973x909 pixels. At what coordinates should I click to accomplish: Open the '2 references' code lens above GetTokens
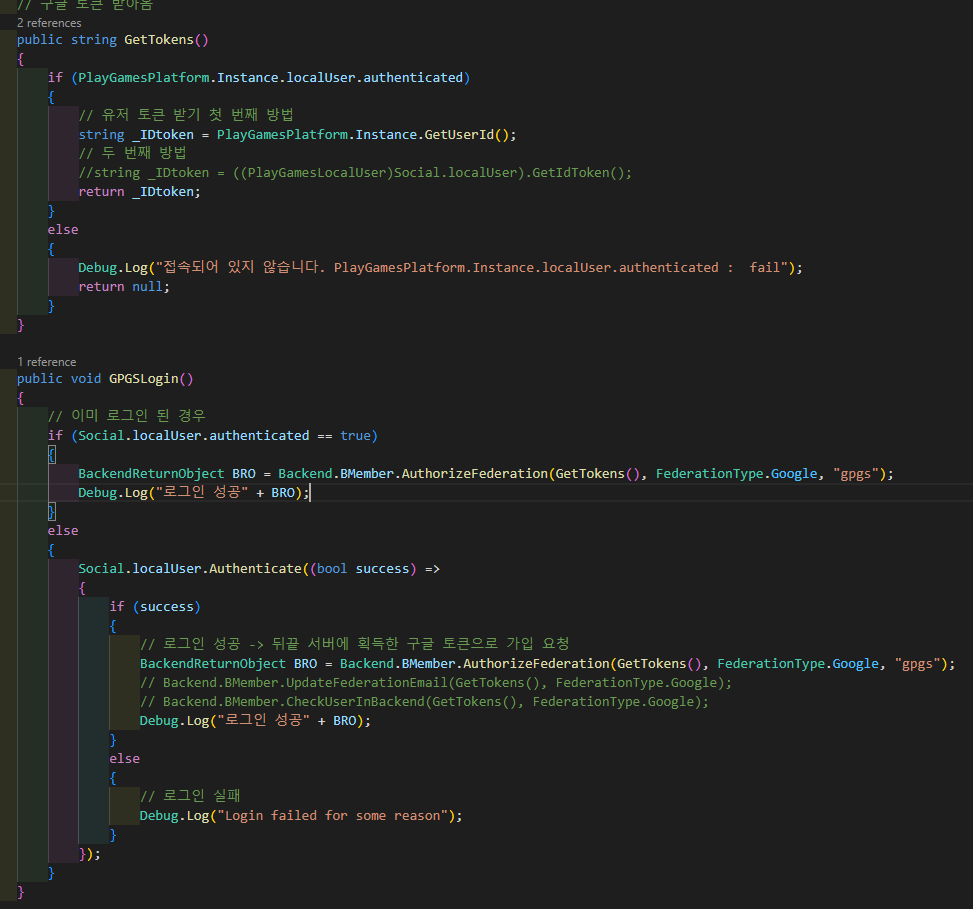coord(49,23)
